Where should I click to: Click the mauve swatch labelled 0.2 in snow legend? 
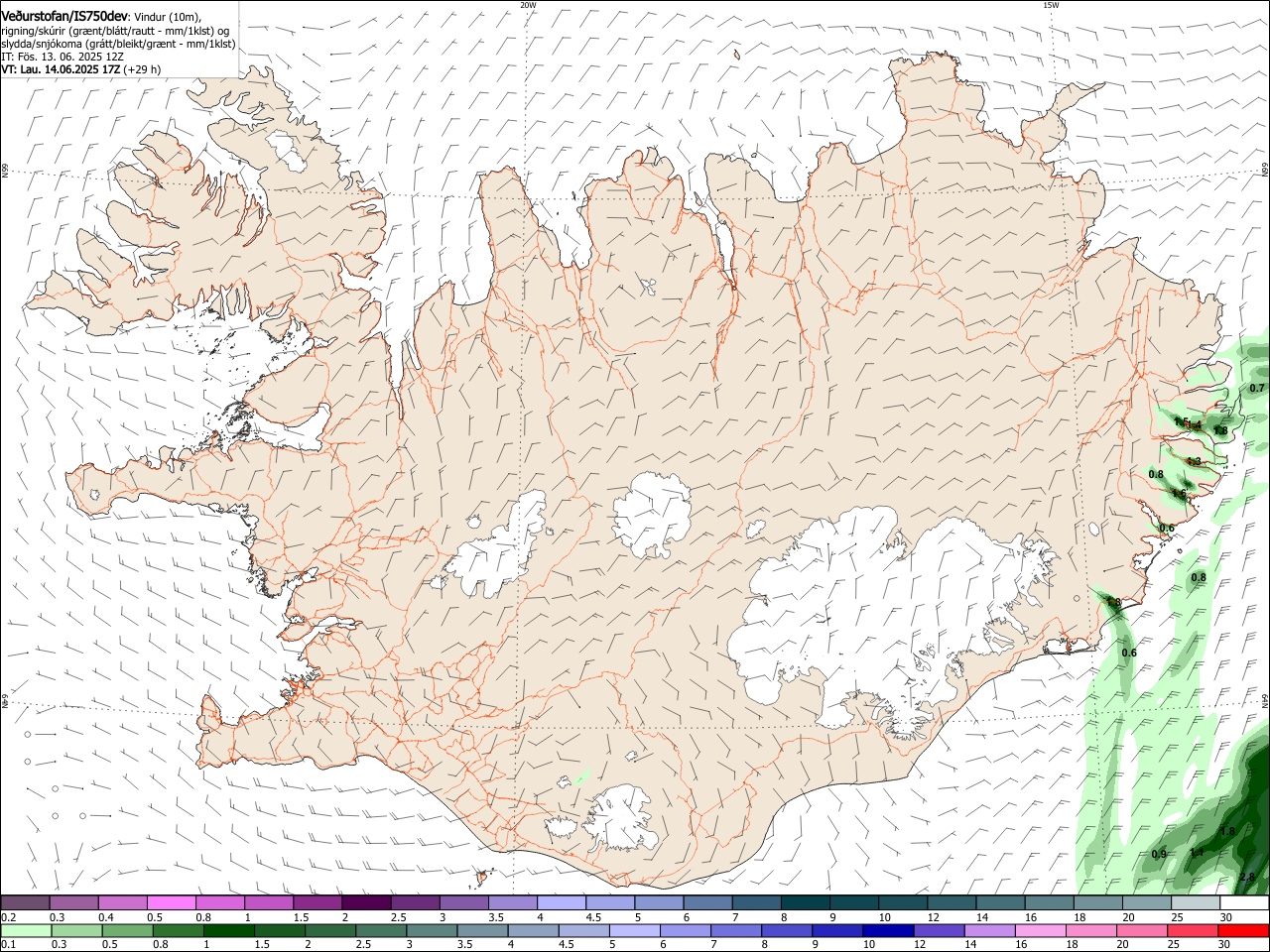25,903
